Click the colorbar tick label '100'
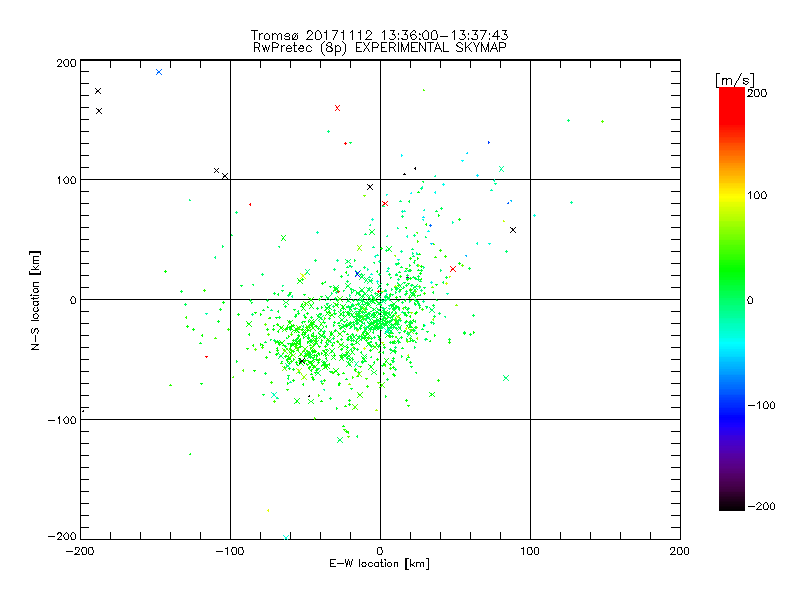The image size is (800, 600). (x=757, y=195)
